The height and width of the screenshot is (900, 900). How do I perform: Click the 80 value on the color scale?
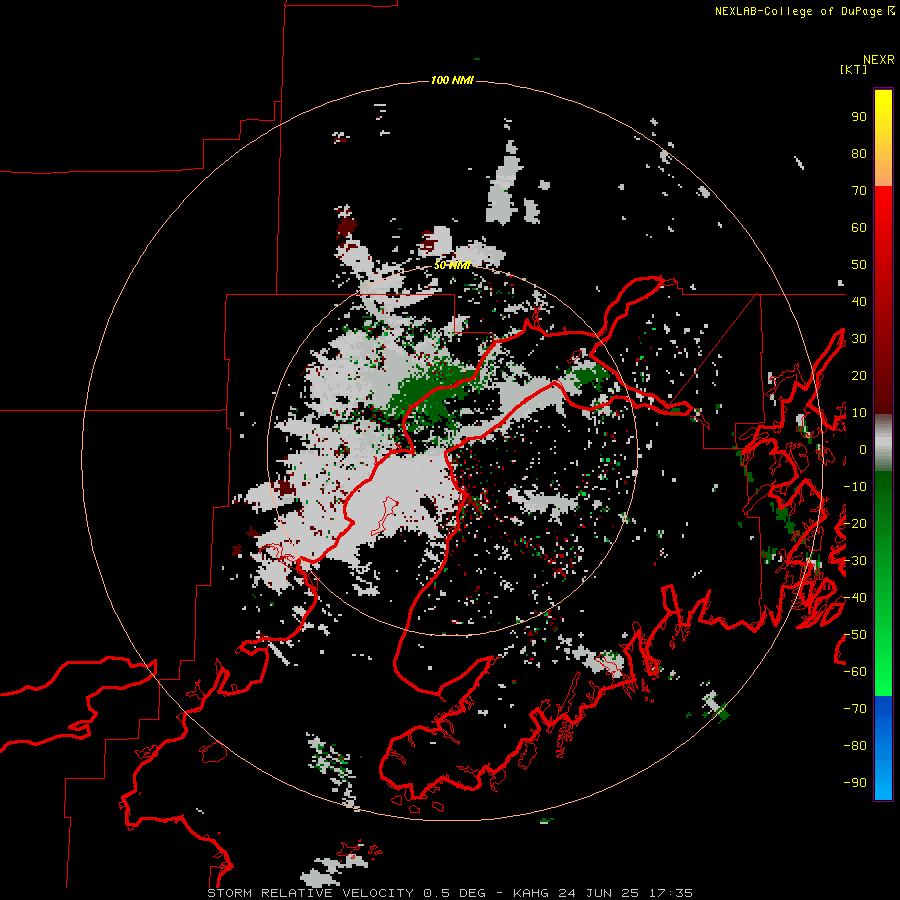[x=859, y=154]
